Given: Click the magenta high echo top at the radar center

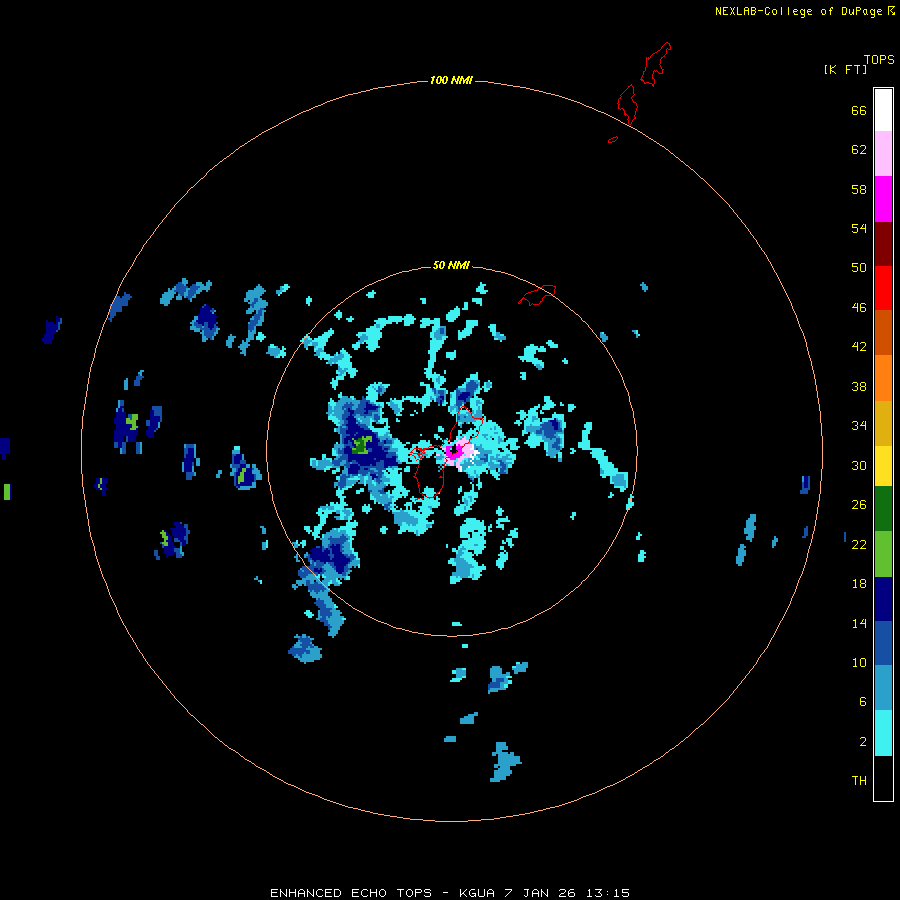Looking at the screenshot, I should coord(453,450).
